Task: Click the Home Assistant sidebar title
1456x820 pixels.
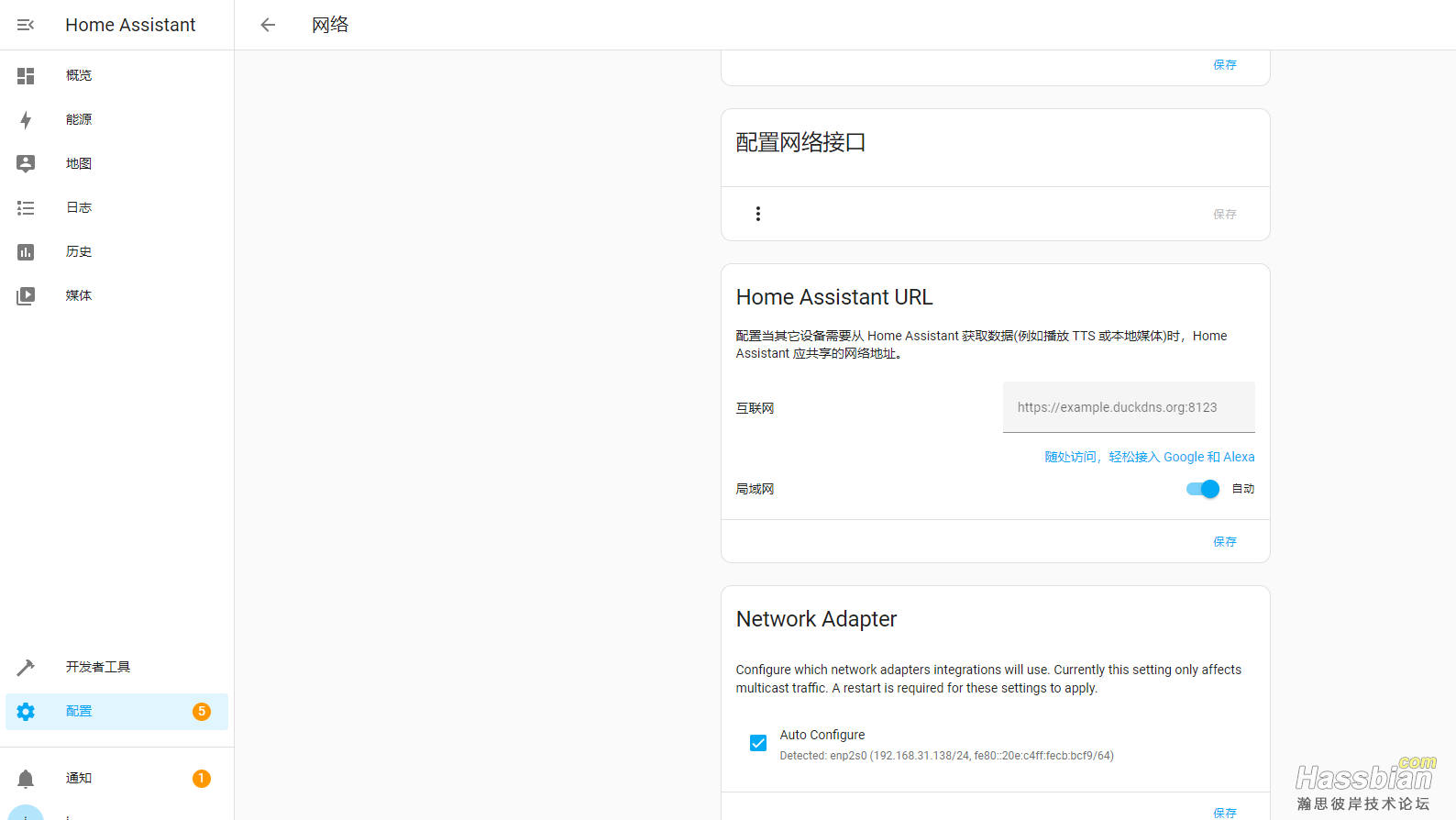Action: (130, 25)
